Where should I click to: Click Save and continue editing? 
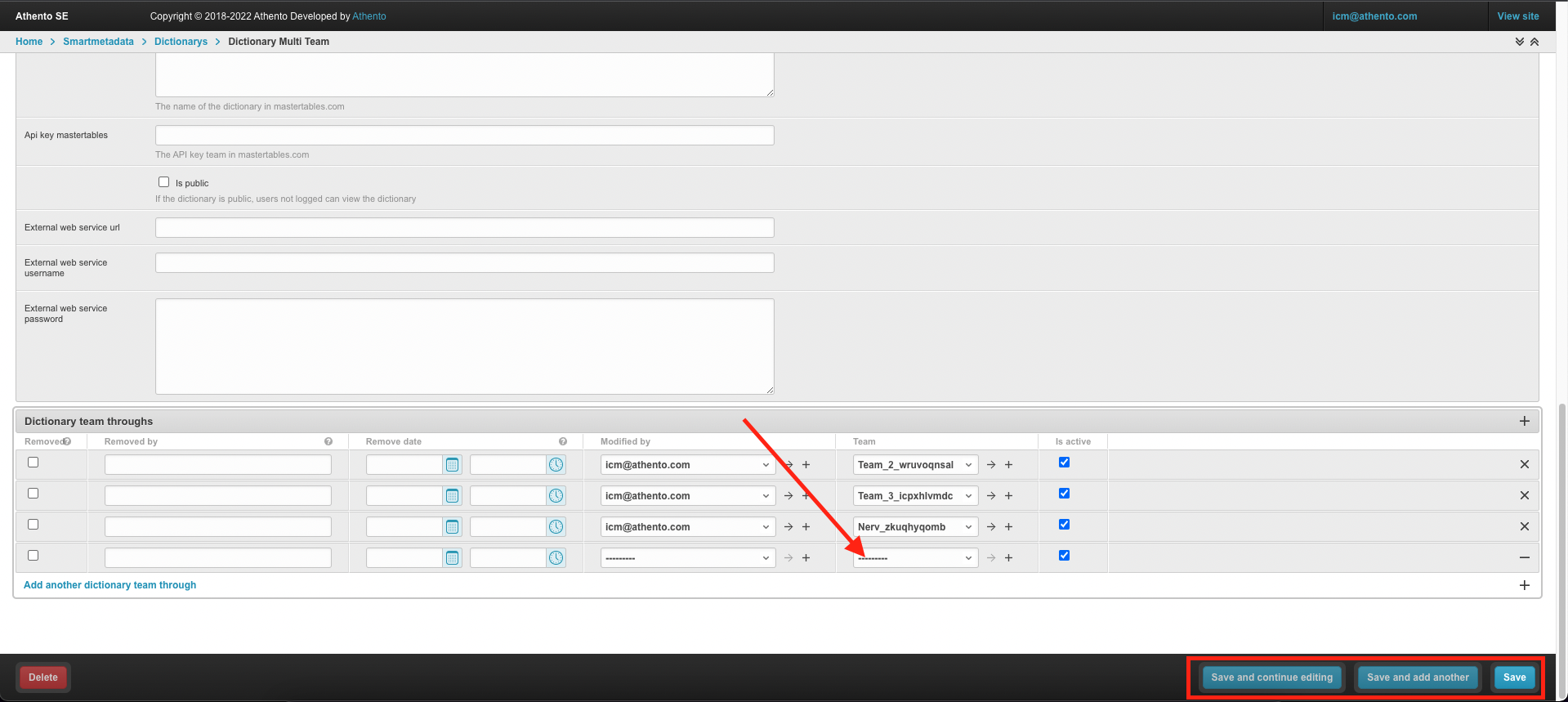coord(1271,677)
